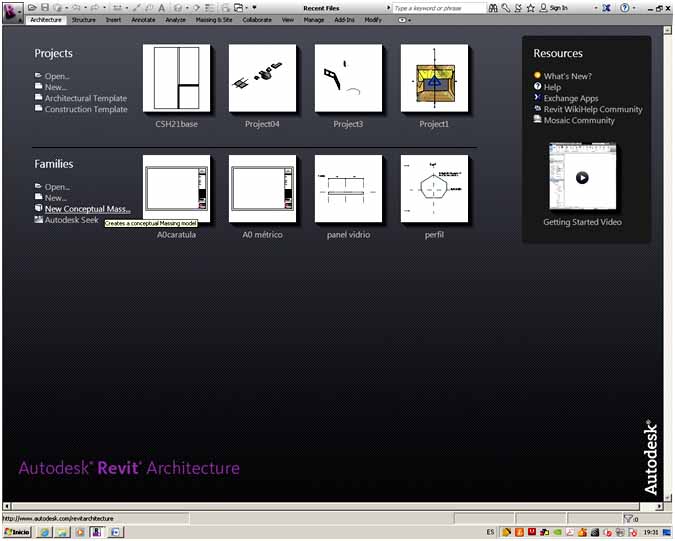Viewport: 675px width, 541px height.
Task: Open the Revit application menu button
Action: pos(12,12)
